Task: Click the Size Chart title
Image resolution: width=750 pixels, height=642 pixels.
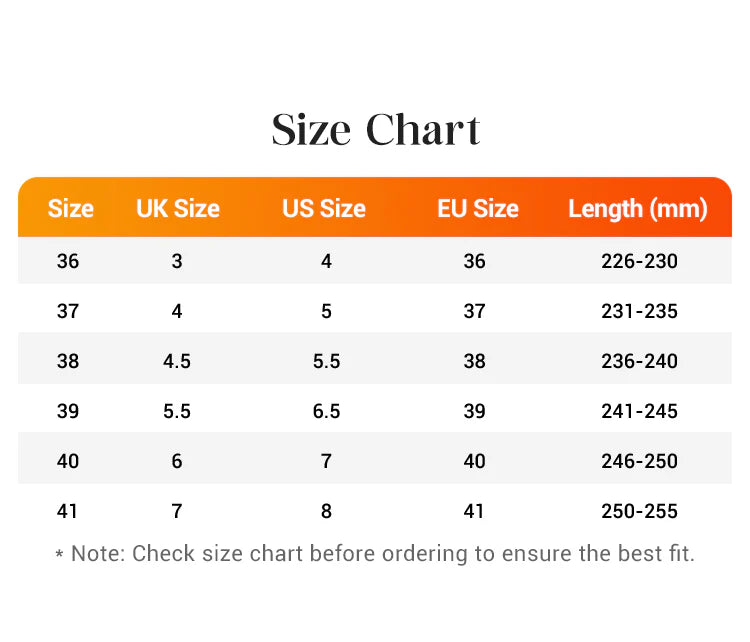Action: tap(375, 130)
